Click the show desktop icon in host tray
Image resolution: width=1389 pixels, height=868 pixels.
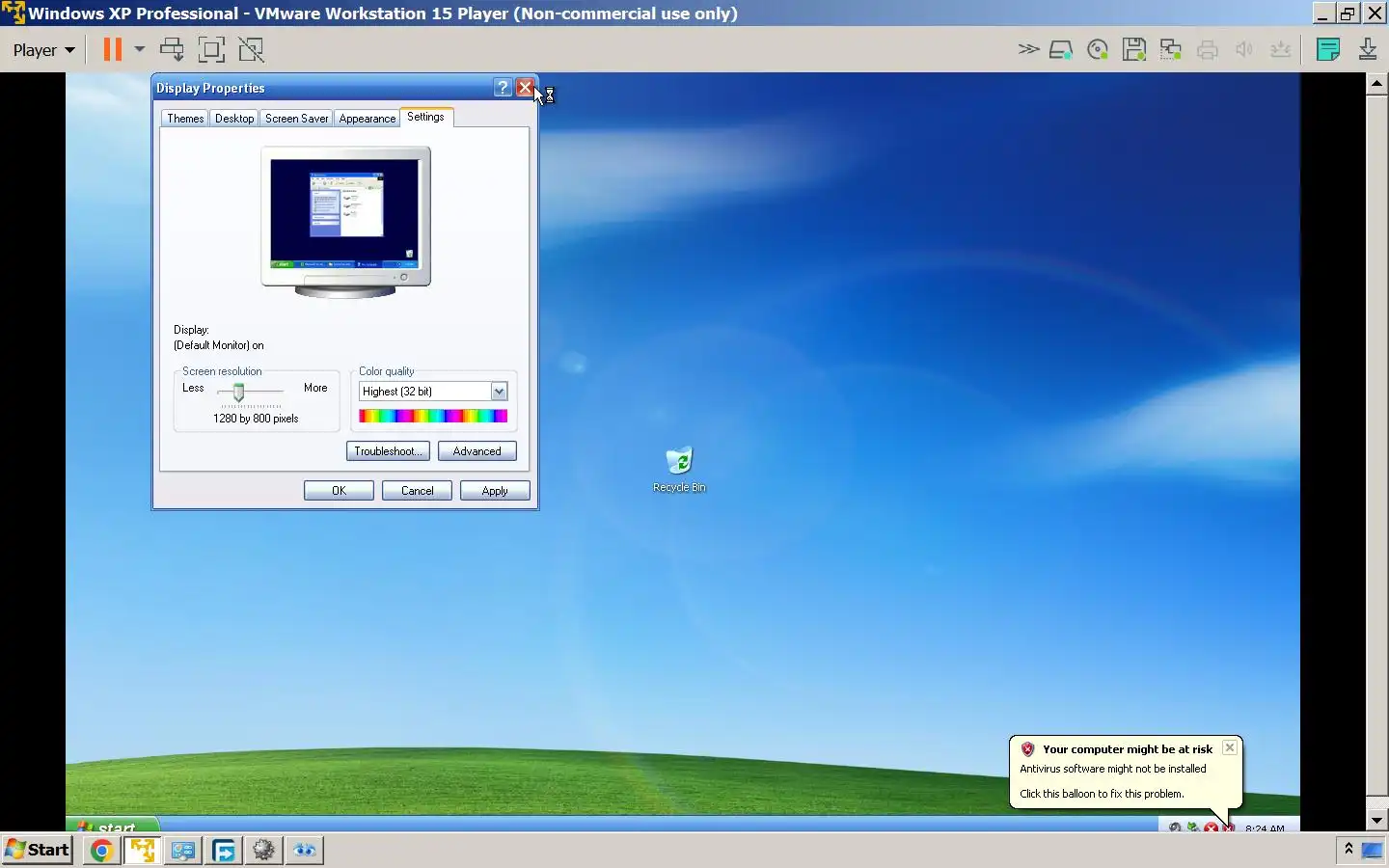point(1373,850)
